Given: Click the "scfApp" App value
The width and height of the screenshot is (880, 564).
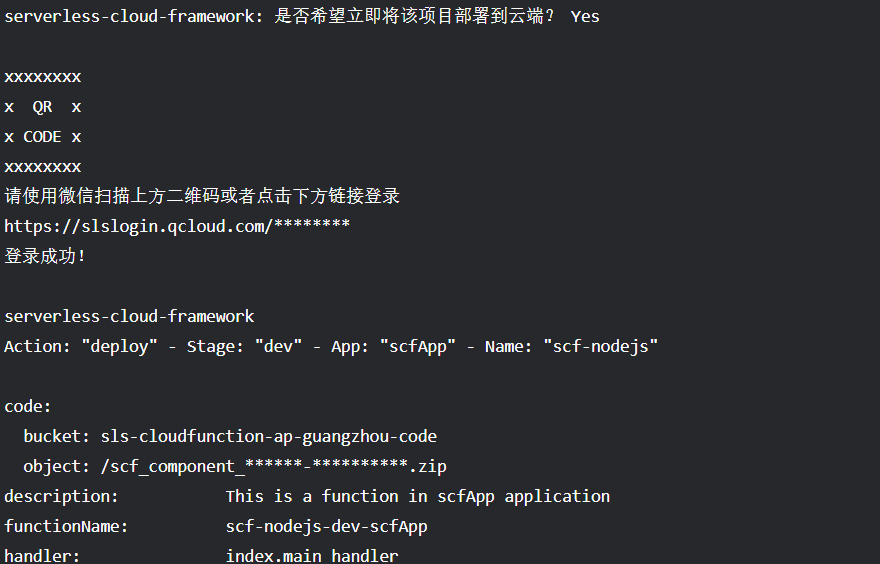Looking at the screenshot, I should click(x=413, y=346).
